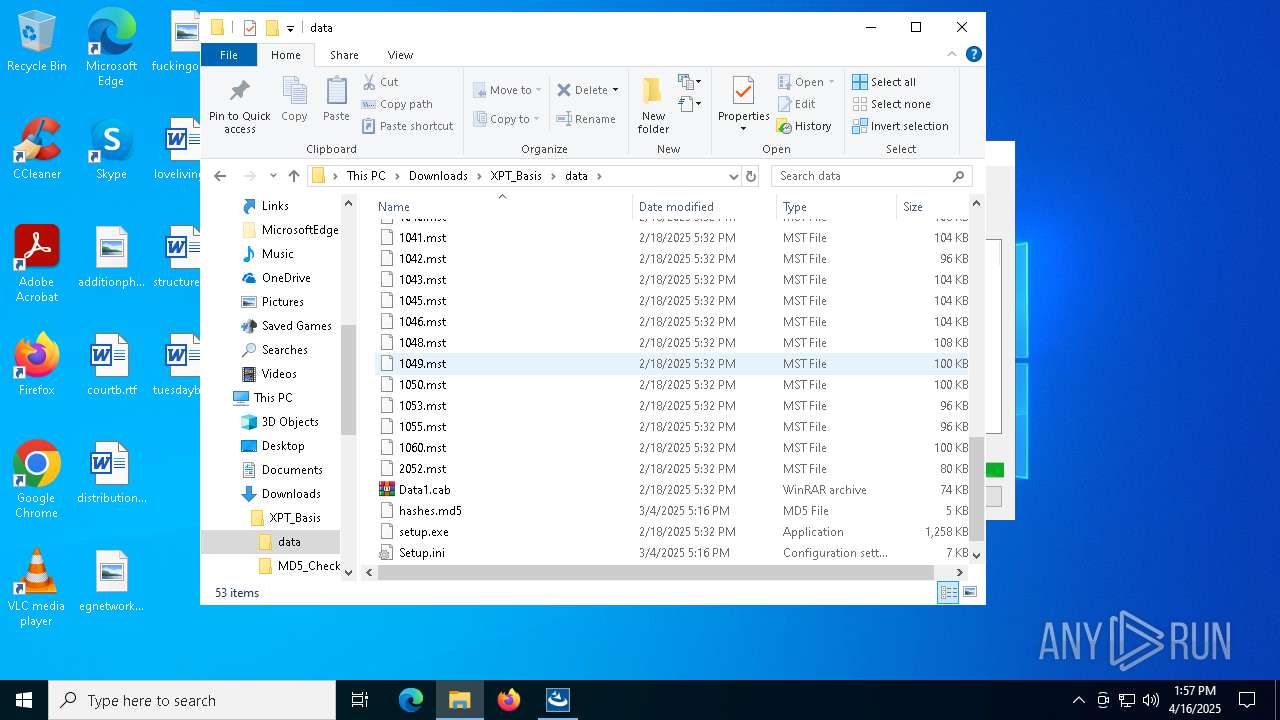Open the address bar history dropdown
This screenshot has width=1280, height=720.
734,176
